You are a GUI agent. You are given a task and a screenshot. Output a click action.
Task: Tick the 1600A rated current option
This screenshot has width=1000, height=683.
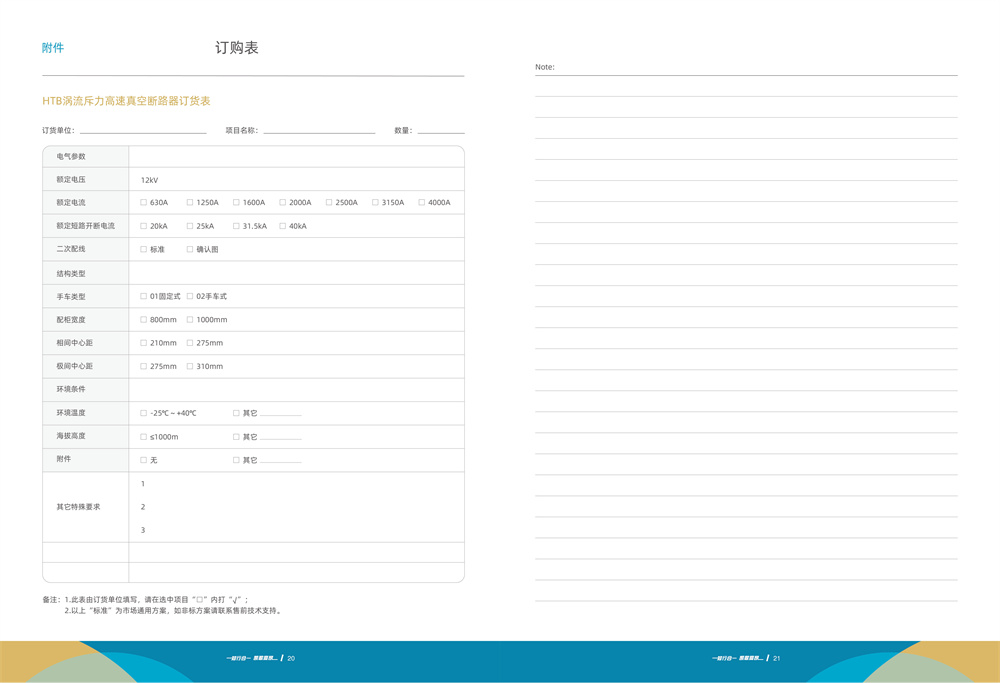click(x=236, y=202)
